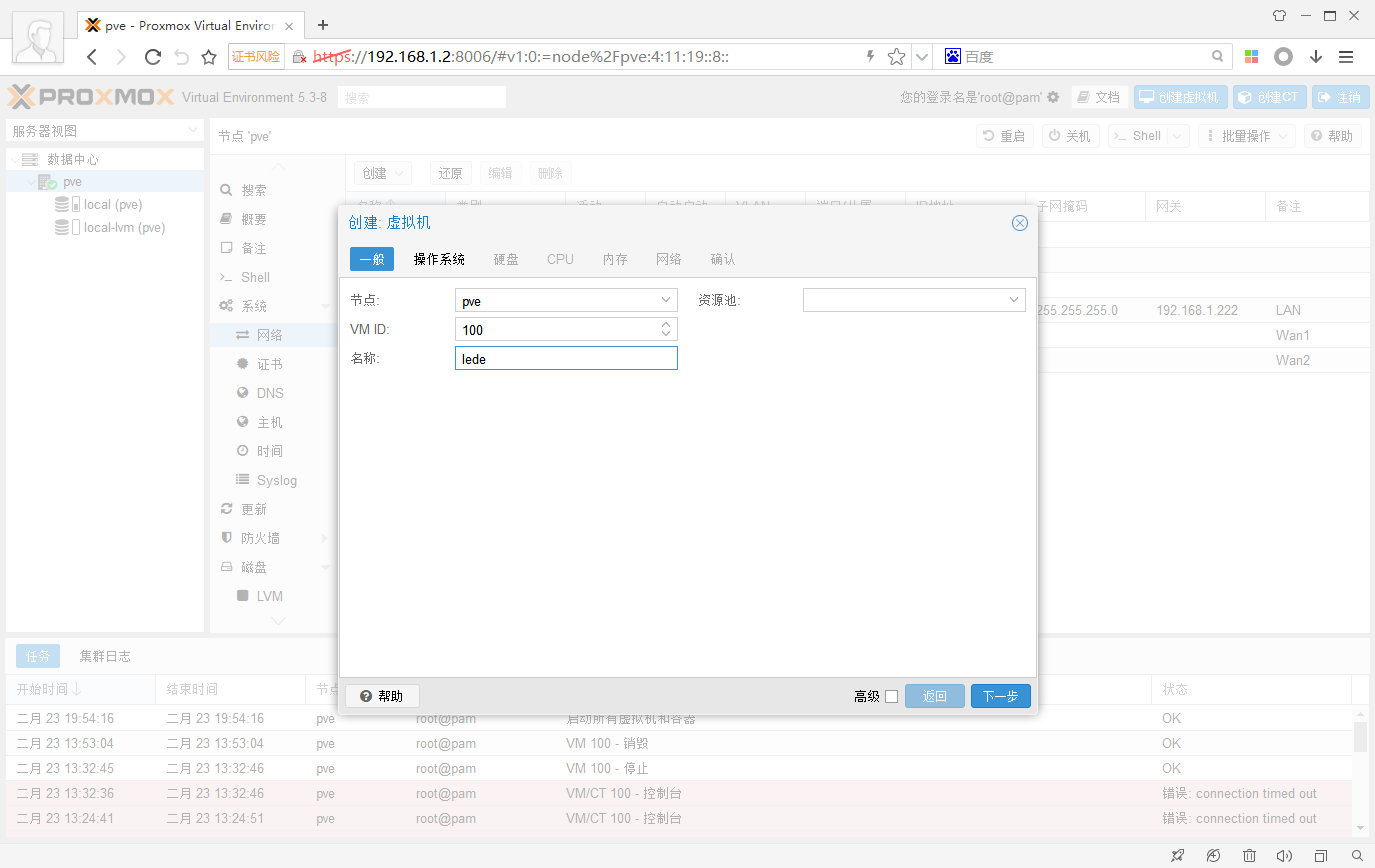Select local (pve) storage in tree
1375x868 pixels.
112,204
